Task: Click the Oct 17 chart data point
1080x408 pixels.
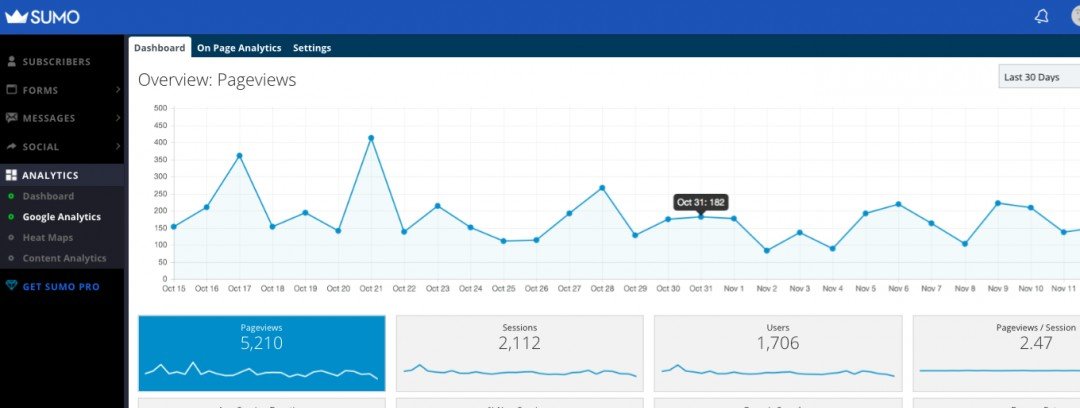Action: click(239, 156)
